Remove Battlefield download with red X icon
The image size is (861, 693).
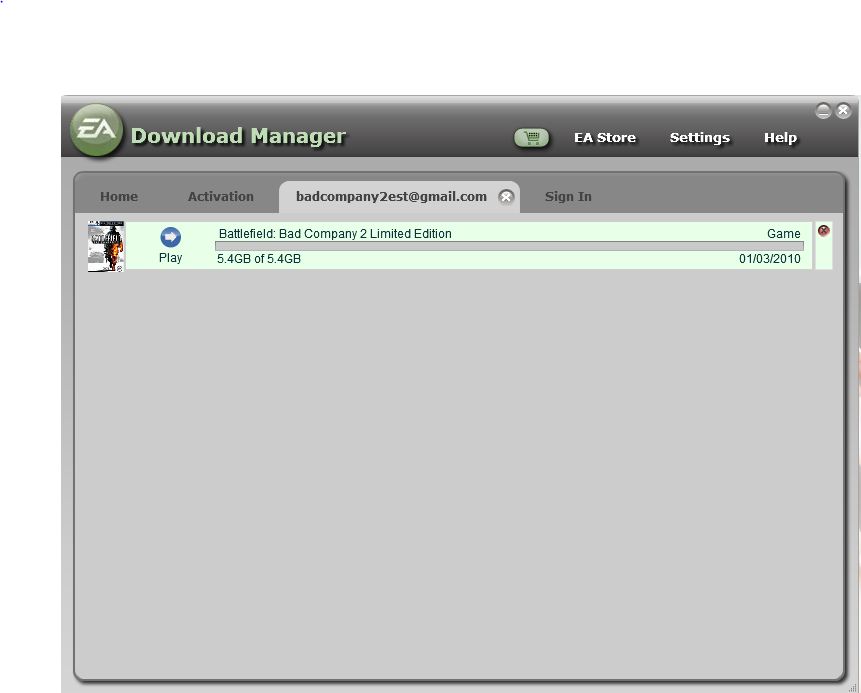(x=823, y=231)
